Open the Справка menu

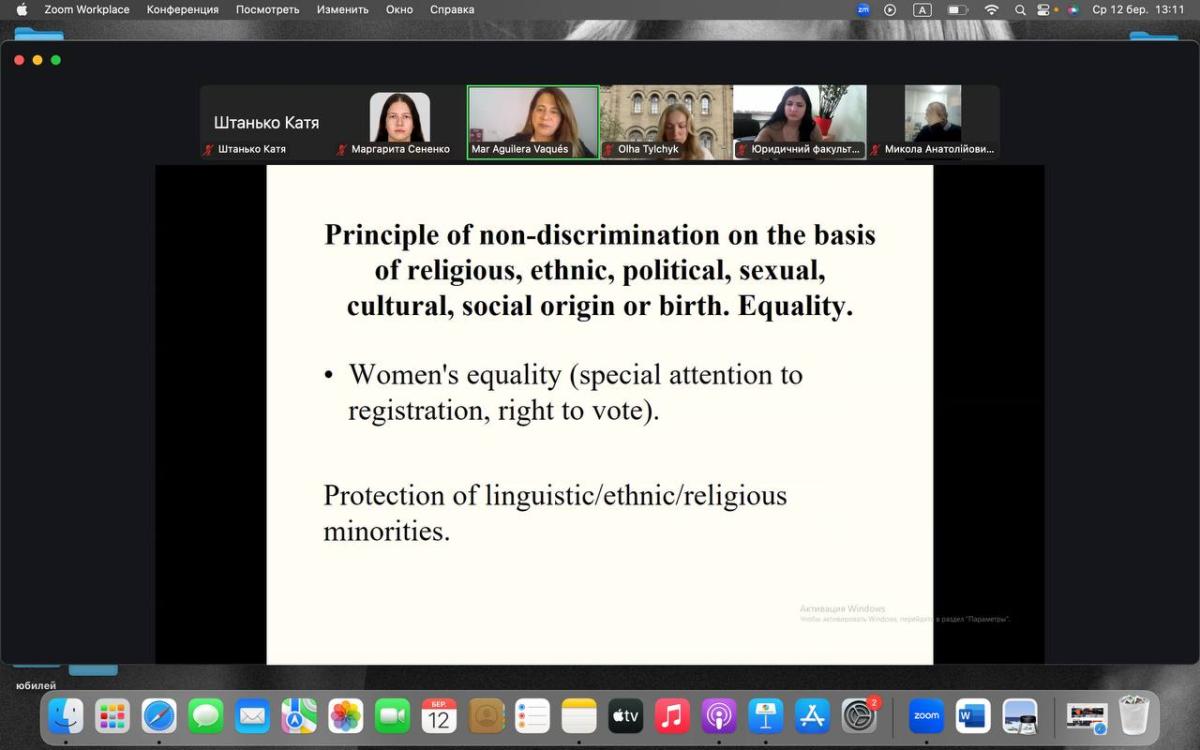pos(452,10)
